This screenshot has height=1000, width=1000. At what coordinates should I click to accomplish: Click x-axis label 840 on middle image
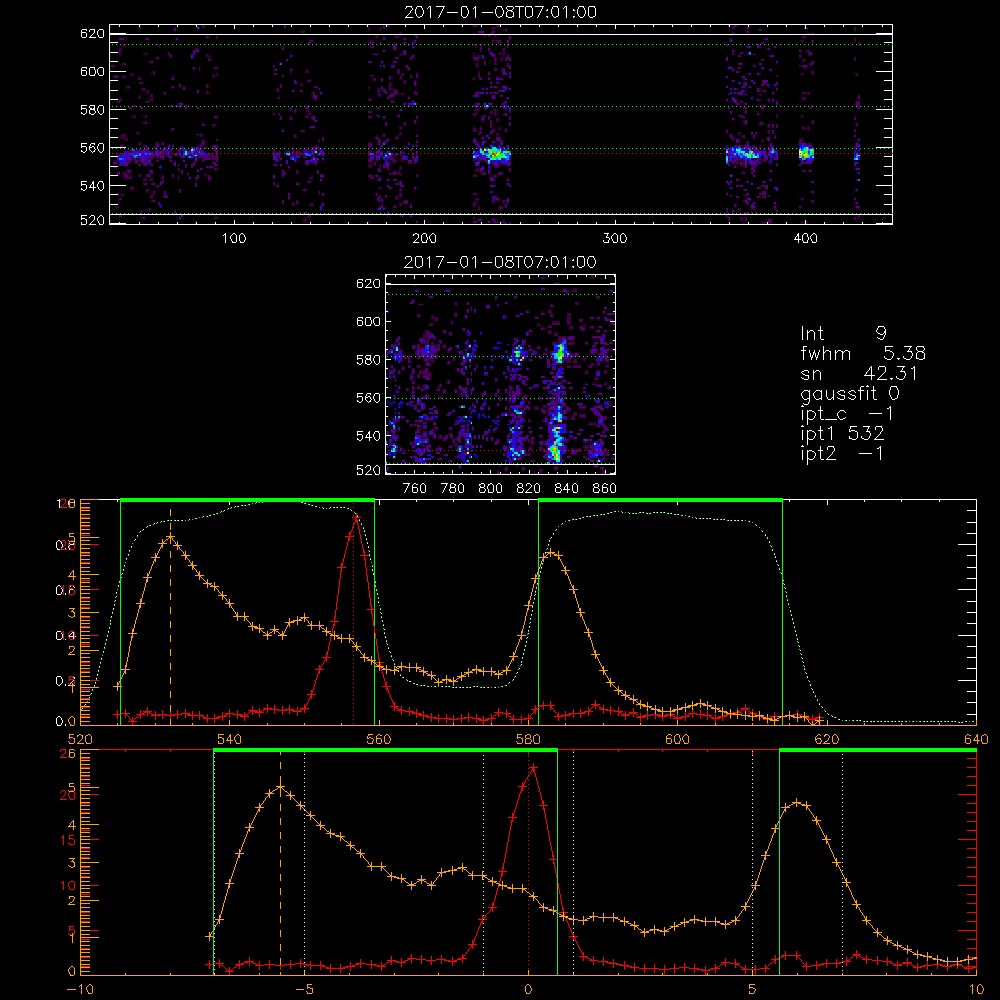click(x=566, y=489)
